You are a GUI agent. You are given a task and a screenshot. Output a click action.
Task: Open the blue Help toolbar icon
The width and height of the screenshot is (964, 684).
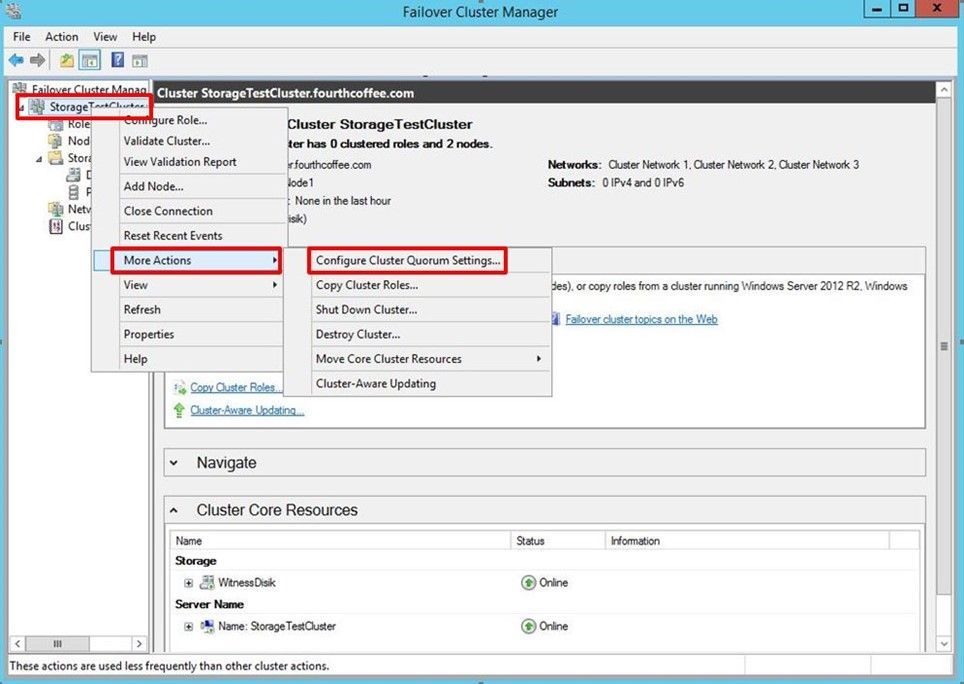click(117, 60)
